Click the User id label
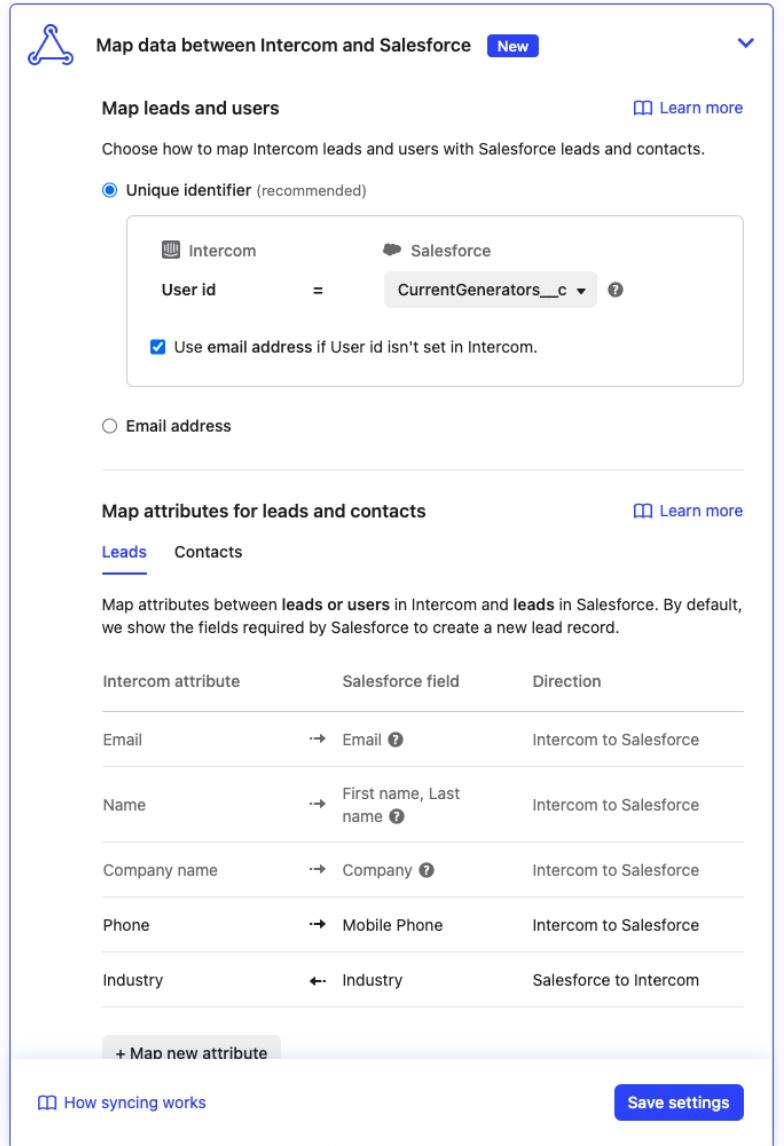784x1146 pixels. pyautogui.click(x=189, y=290)
